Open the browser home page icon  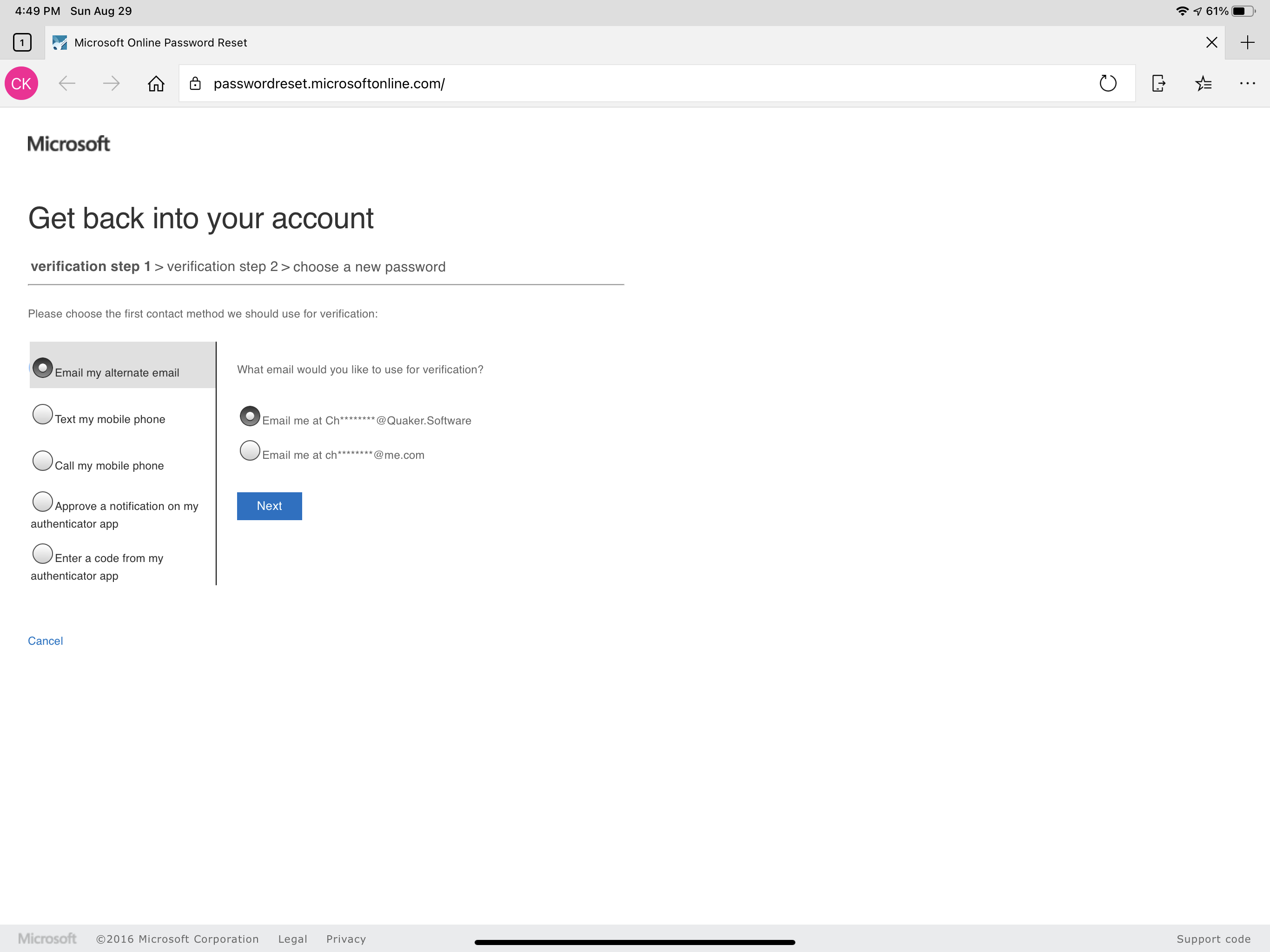pos(156,84)
